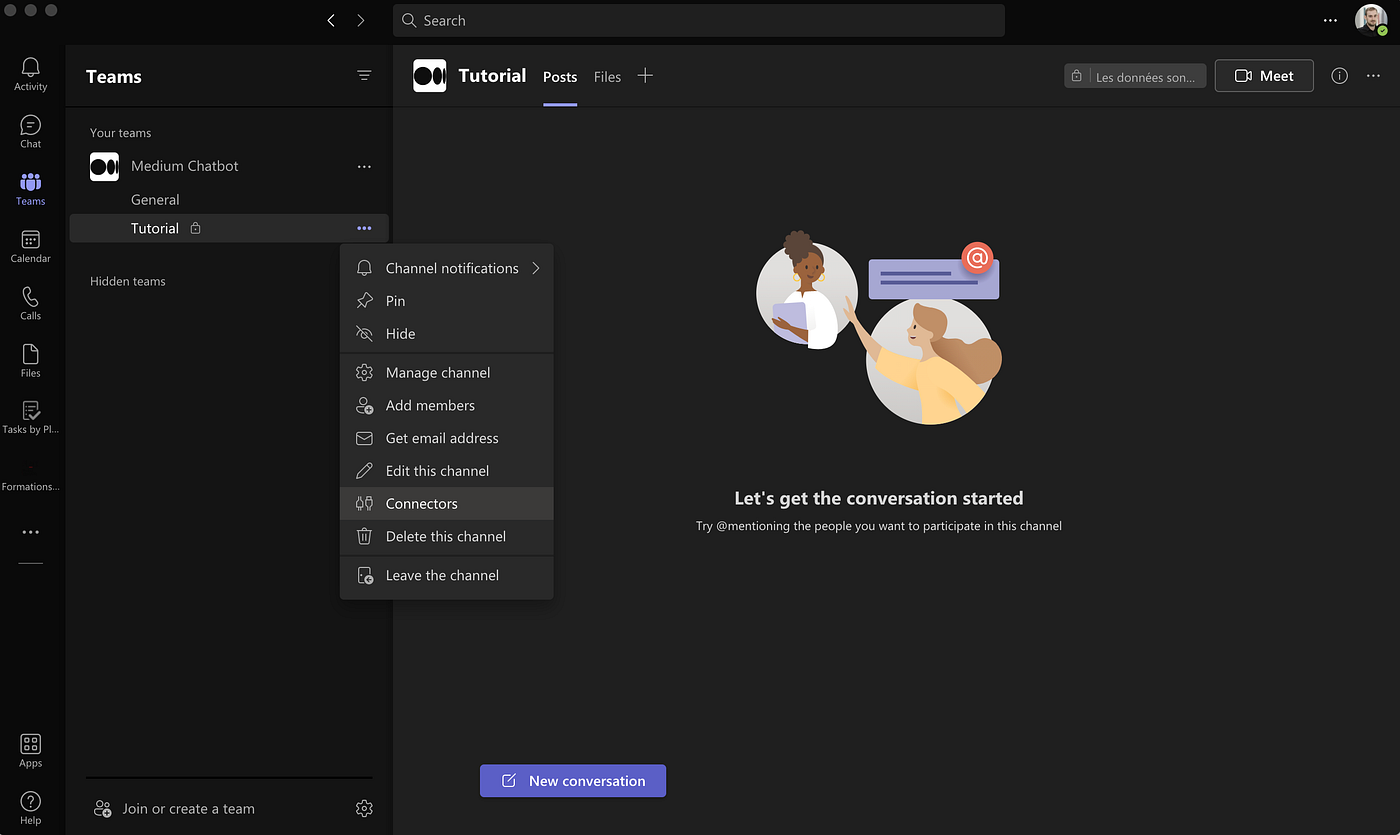Expand Channel notifications submenu

click(447, 268)
